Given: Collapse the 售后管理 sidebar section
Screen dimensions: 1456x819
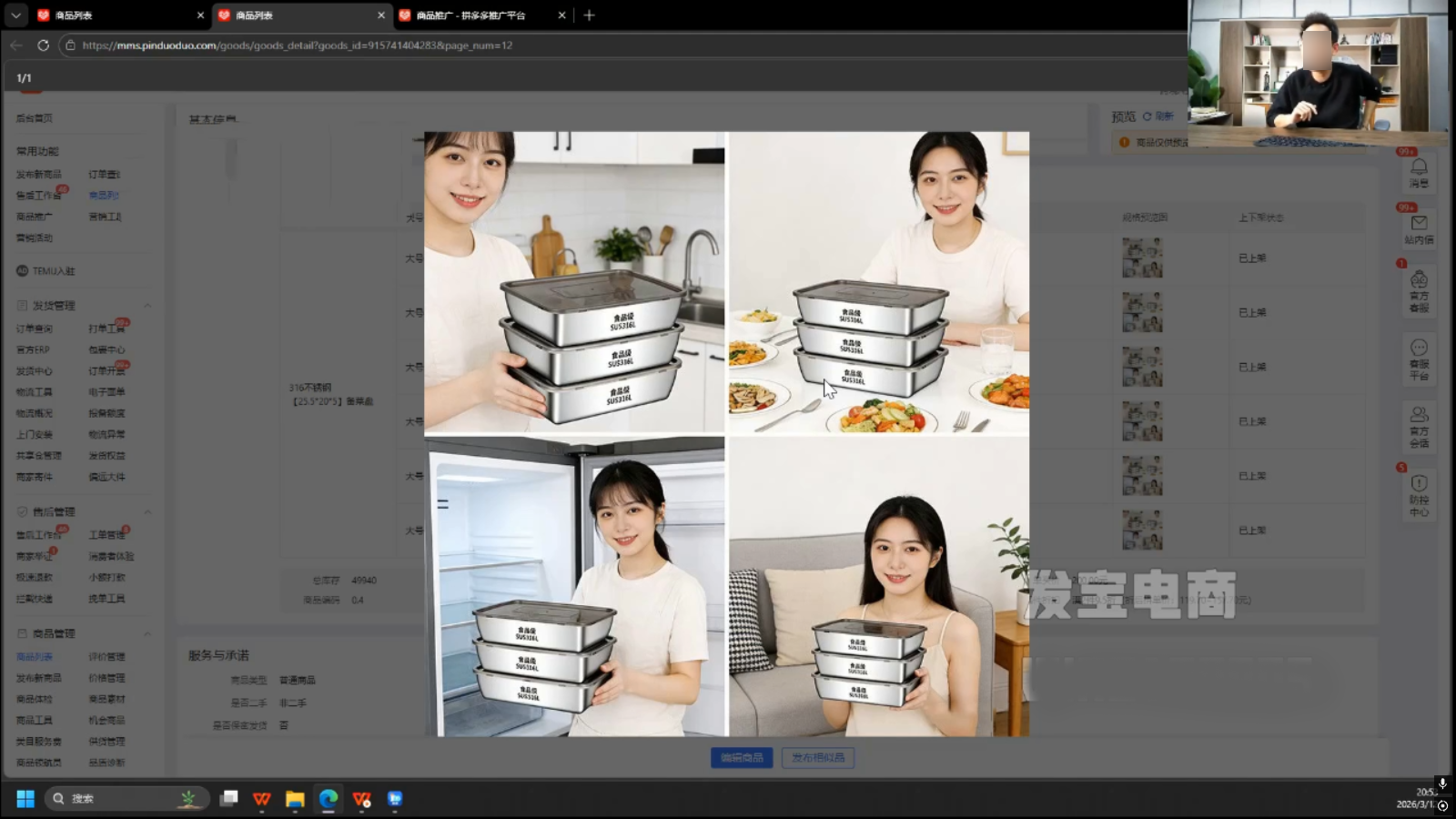Looking at the screenshot, I should tap(147, 512).
